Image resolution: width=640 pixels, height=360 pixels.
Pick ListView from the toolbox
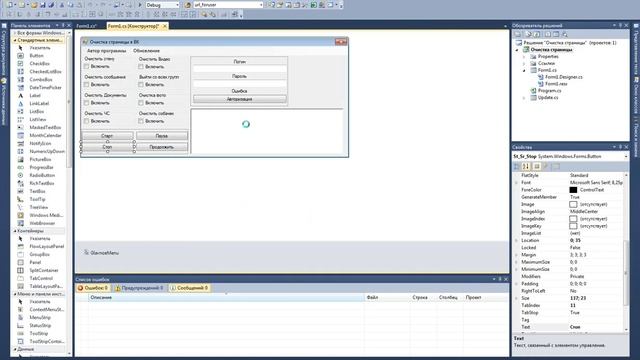[x=38, y=120]
